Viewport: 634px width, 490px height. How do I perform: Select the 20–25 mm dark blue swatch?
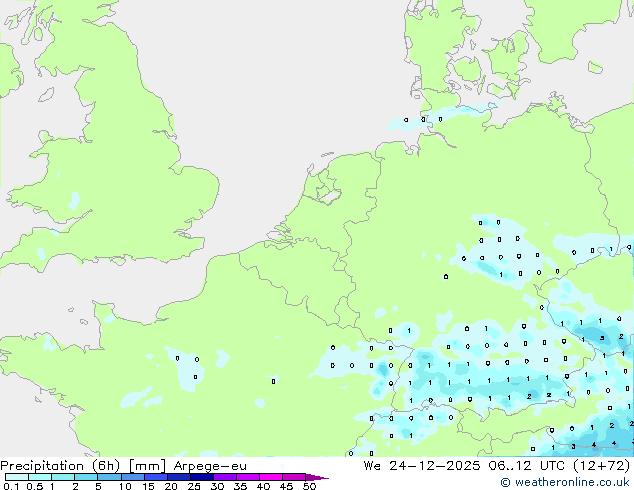tap(178, 477)
